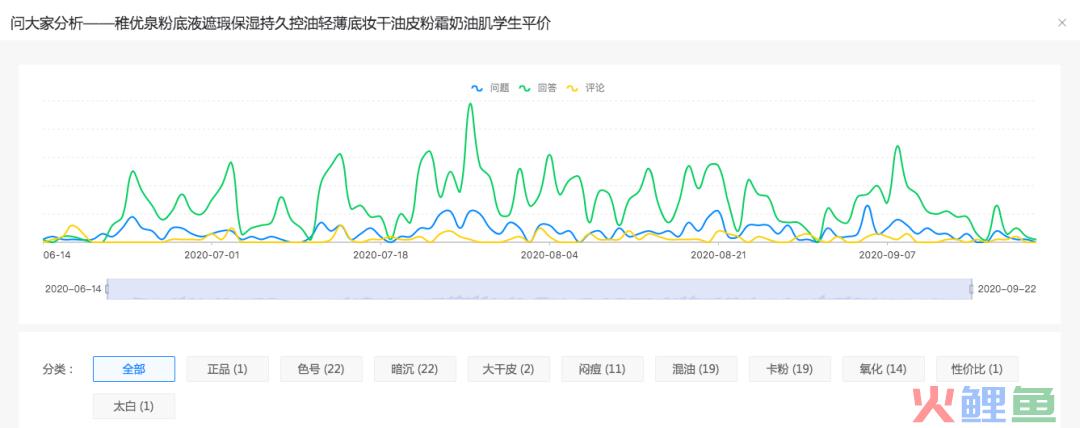Close the 问大家分析 dialog
This screenshot has width=1080, height=428.
pos(1062,23)
